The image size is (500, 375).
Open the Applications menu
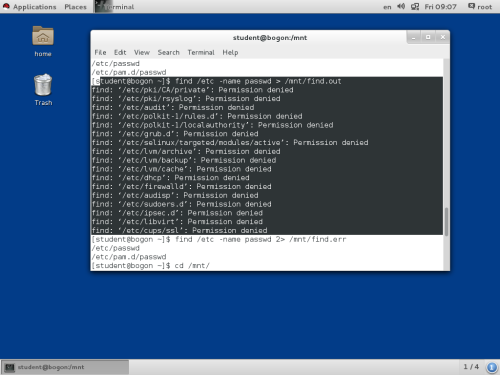tap(34, 7)
